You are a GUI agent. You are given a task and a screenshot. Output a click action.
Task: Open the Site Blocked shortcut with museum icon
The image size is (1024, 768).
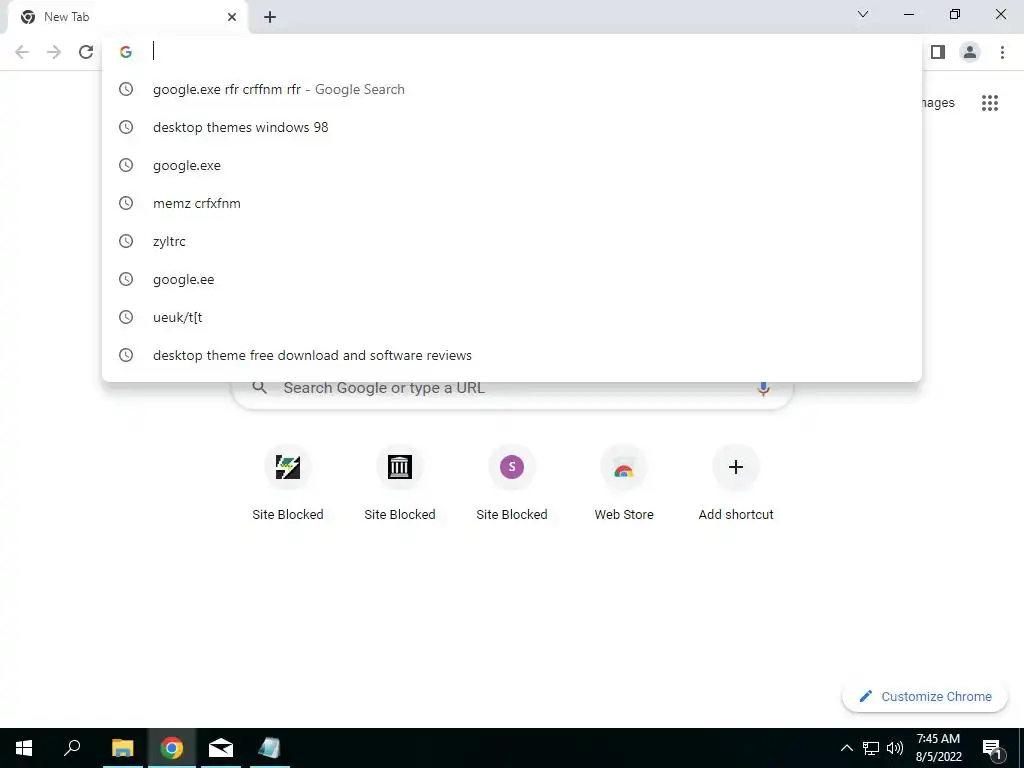[400, 468]
